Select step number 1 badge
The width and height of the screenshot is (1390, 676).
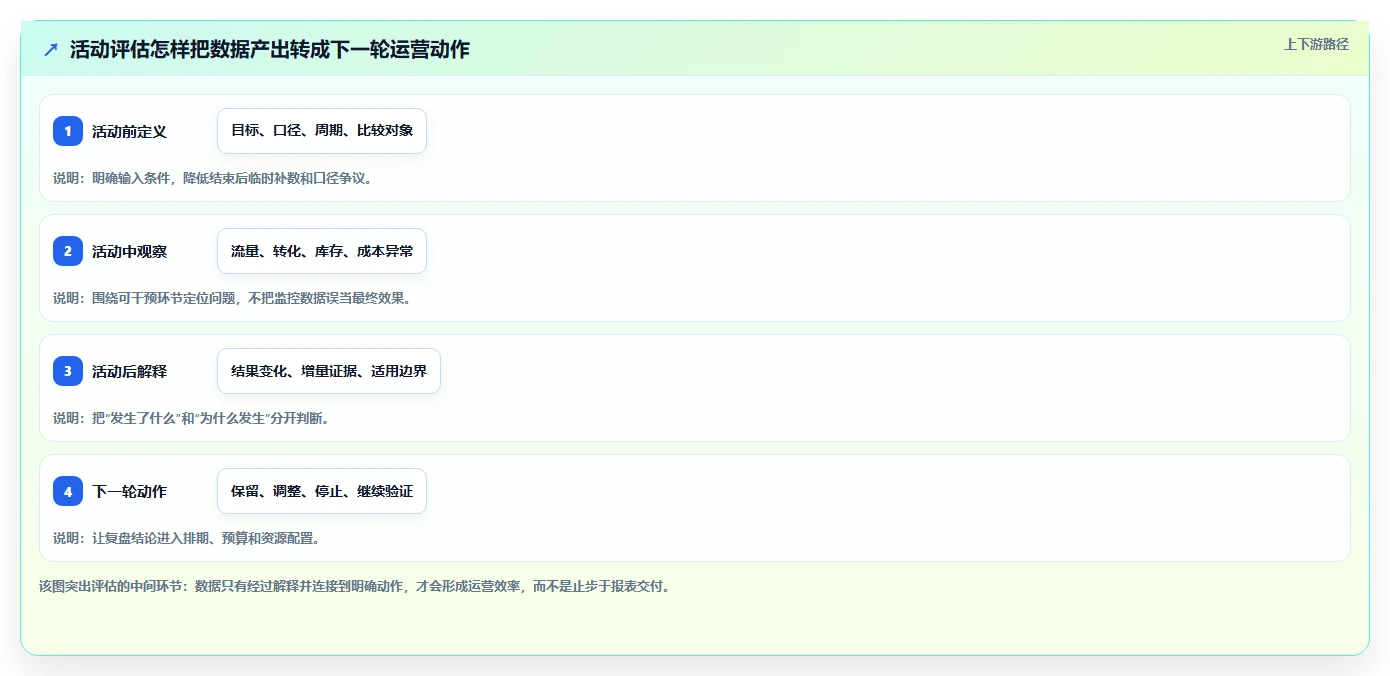click(x=68, y=131)
